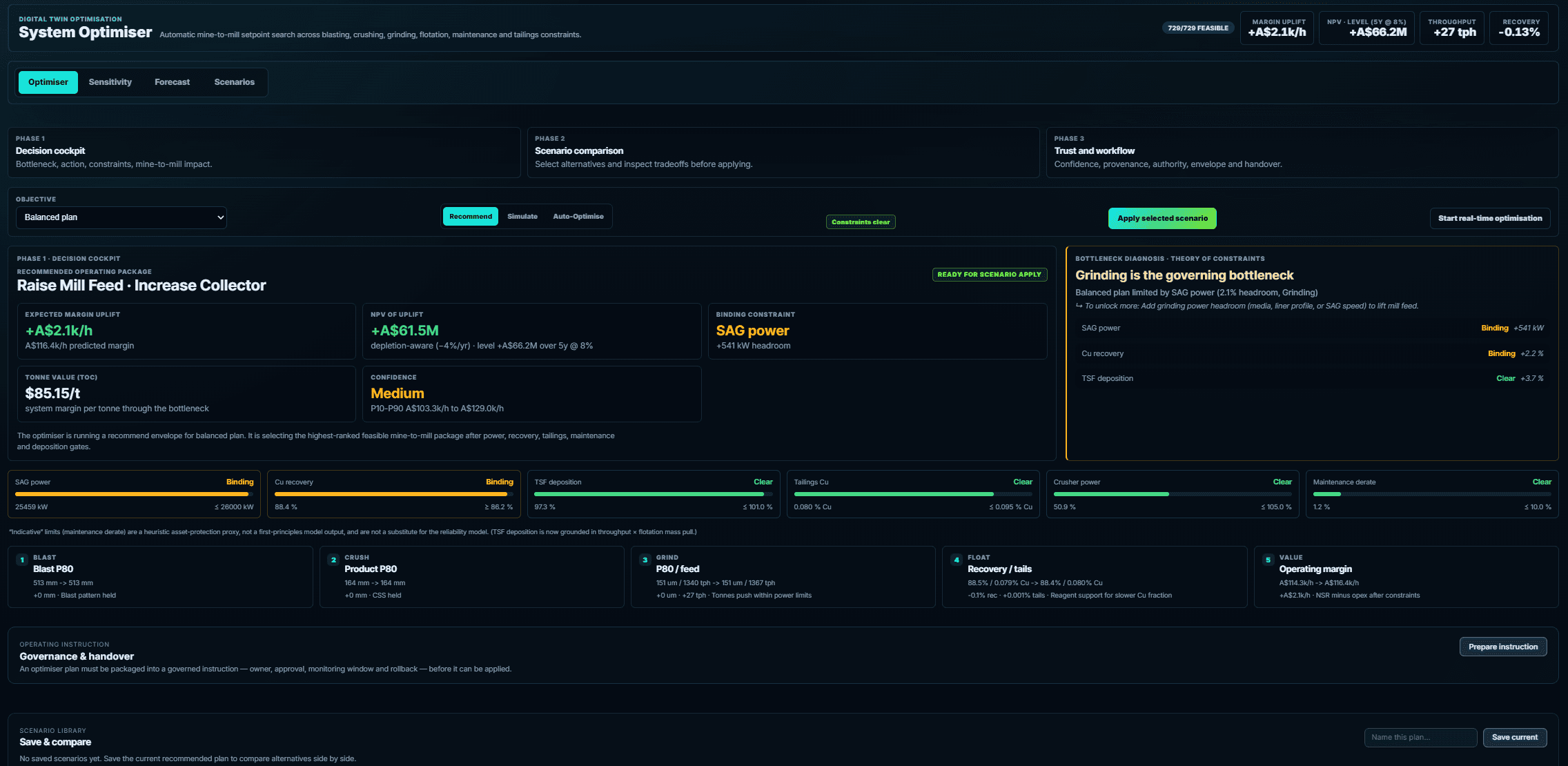The height and width of the screenshot is (766, 1568).
Task: Click the Maintenance derate progress bar
Action: 1432,494
